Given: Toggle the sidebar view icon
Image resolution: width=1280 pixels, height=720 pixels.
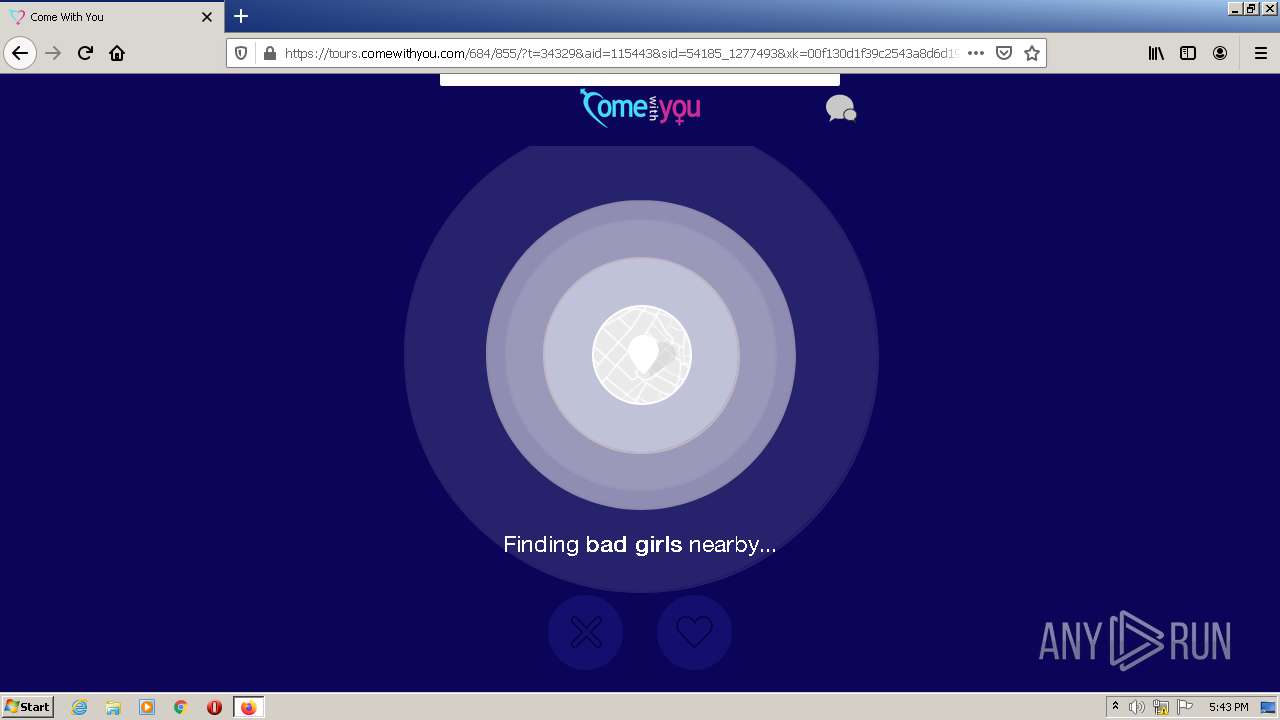Looking at the screenshot, I should click(x=1188, y=53).
